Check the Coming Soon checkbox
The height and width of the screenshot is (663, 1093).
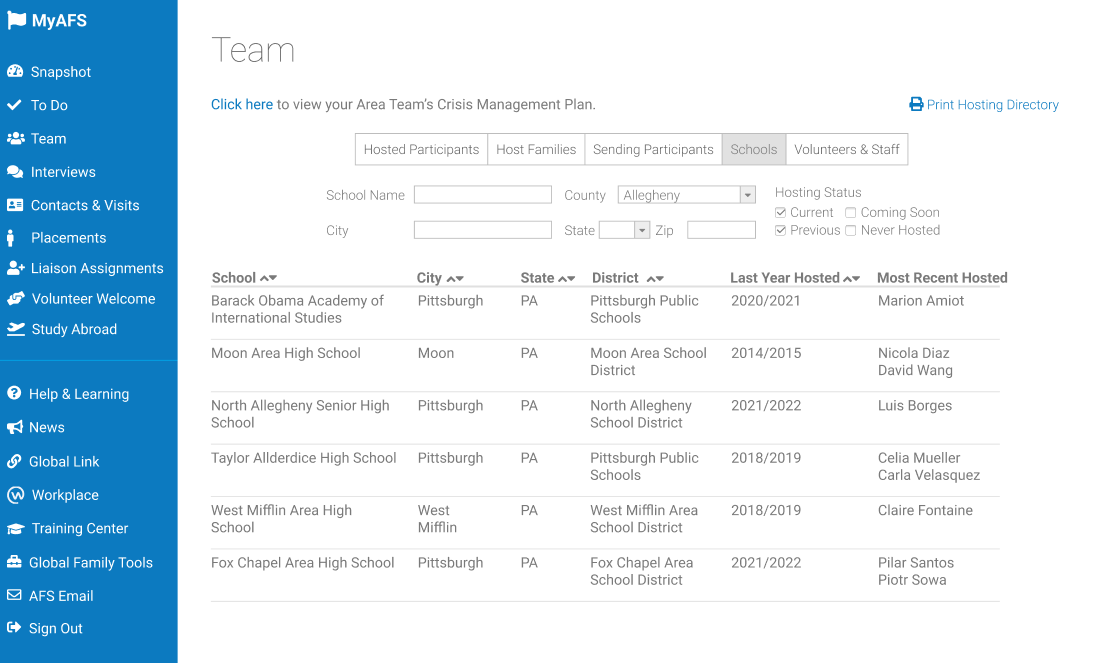coord(850,213)
